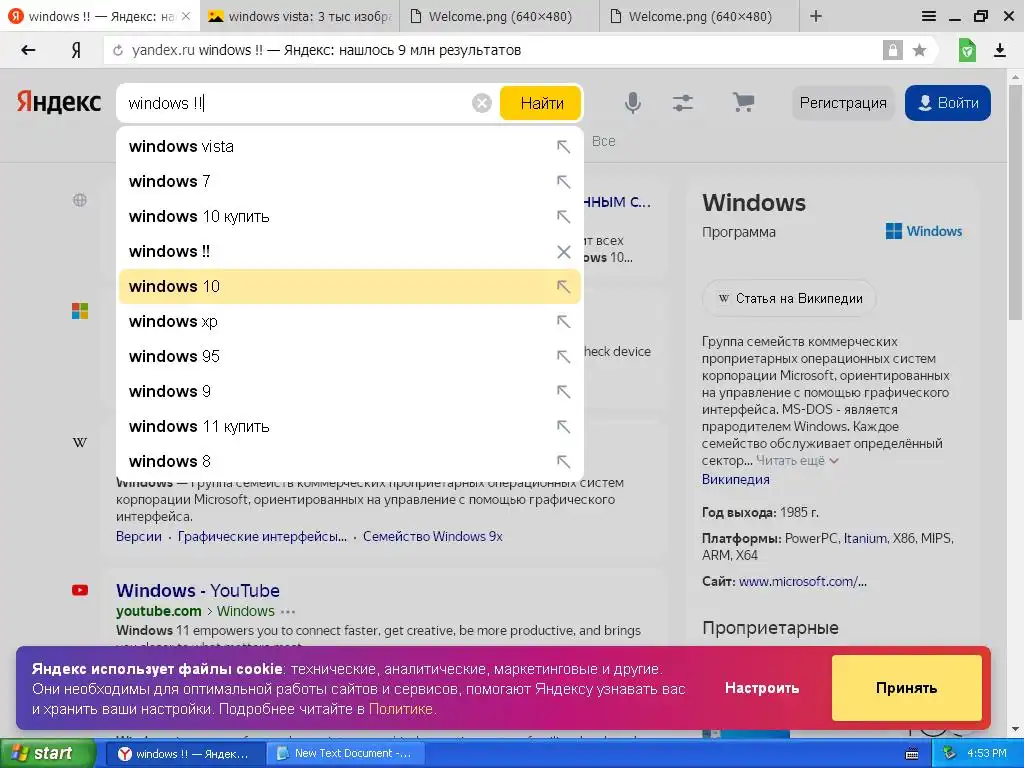Fill in 'windows vista' with its arrow icon
The width and height of the screenshot is (1024, 768).
click(563, 146)
